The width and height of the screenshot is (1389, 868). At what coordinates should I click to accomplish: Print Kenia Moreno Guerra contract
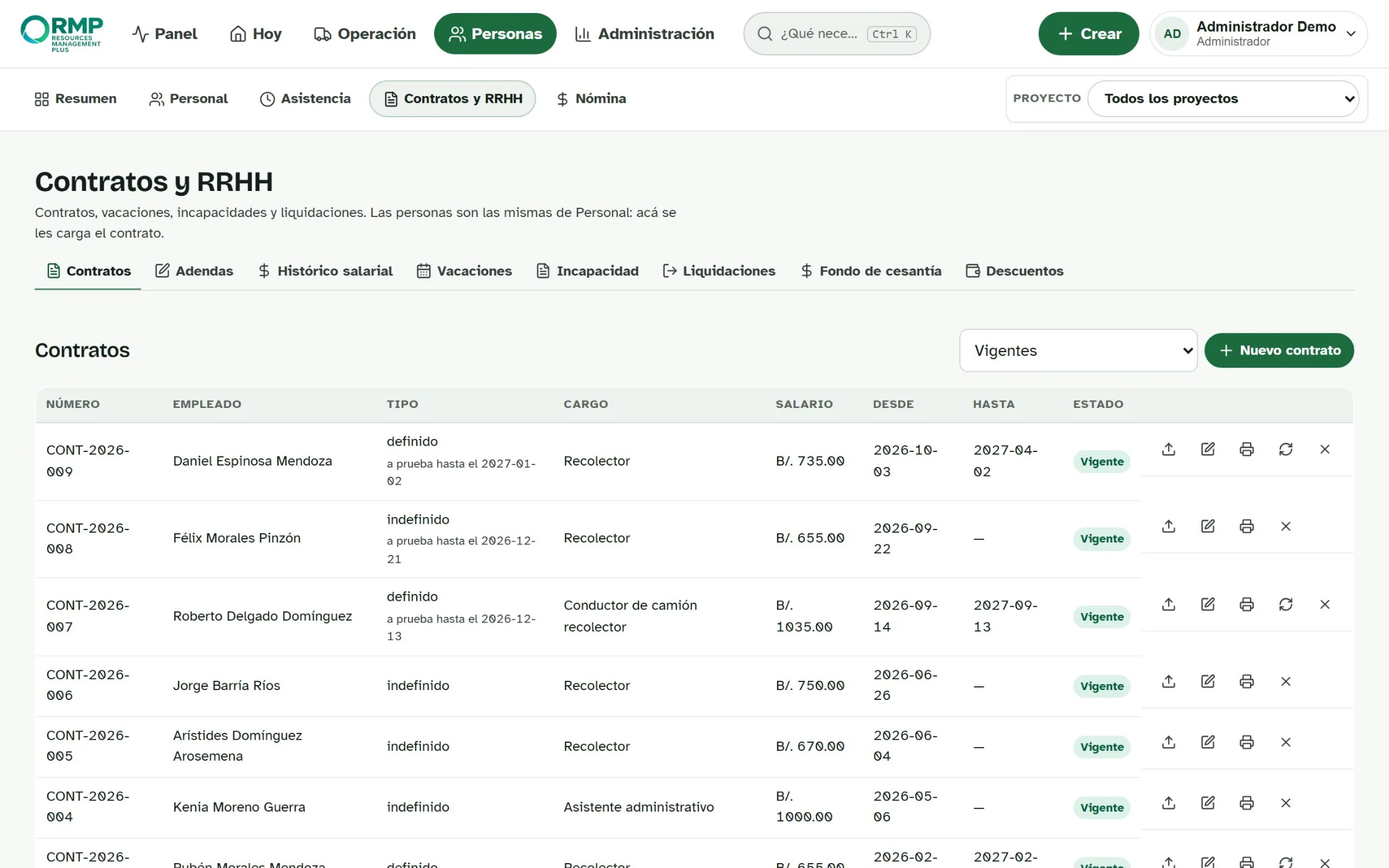pyautogui.click(x=1247, y=803)
